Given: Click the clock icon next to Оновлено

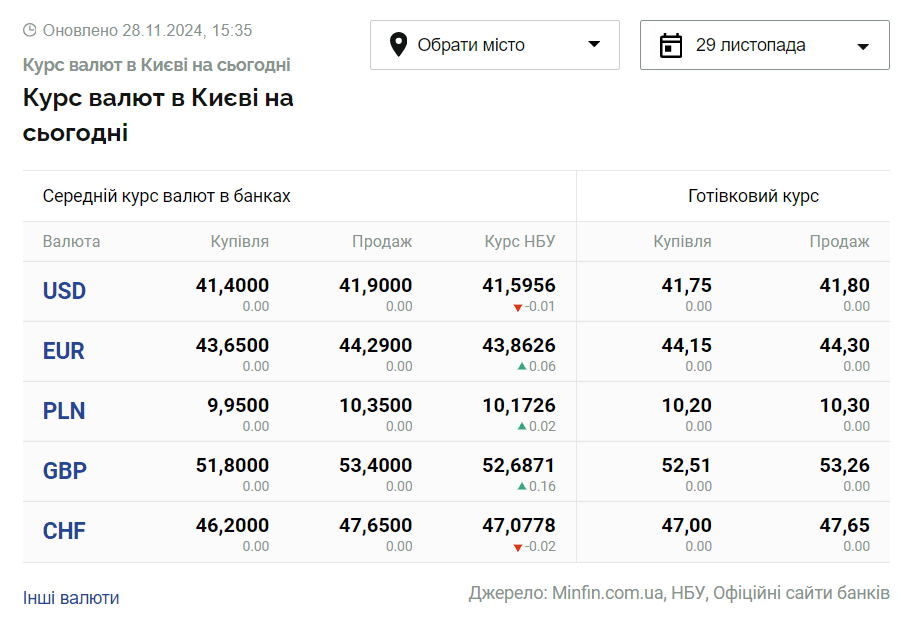Looking at the screenshot, I should click(x=30, y=30).
